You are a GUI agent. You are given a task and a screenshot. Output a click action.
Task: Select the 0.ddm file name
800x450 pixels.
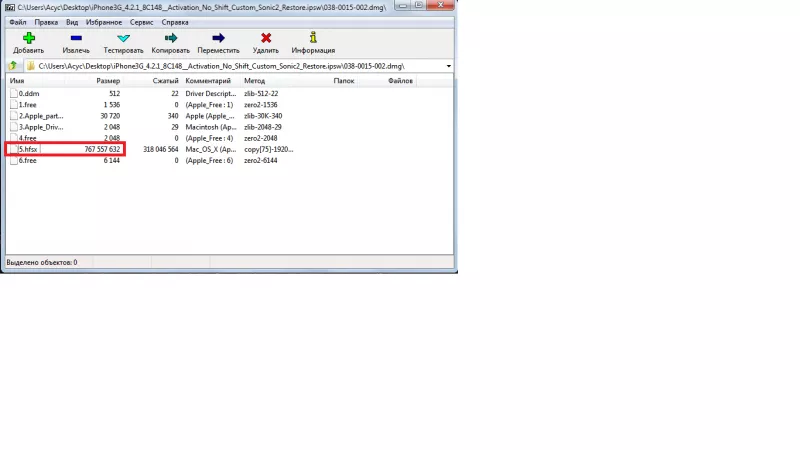pos(29,94)
